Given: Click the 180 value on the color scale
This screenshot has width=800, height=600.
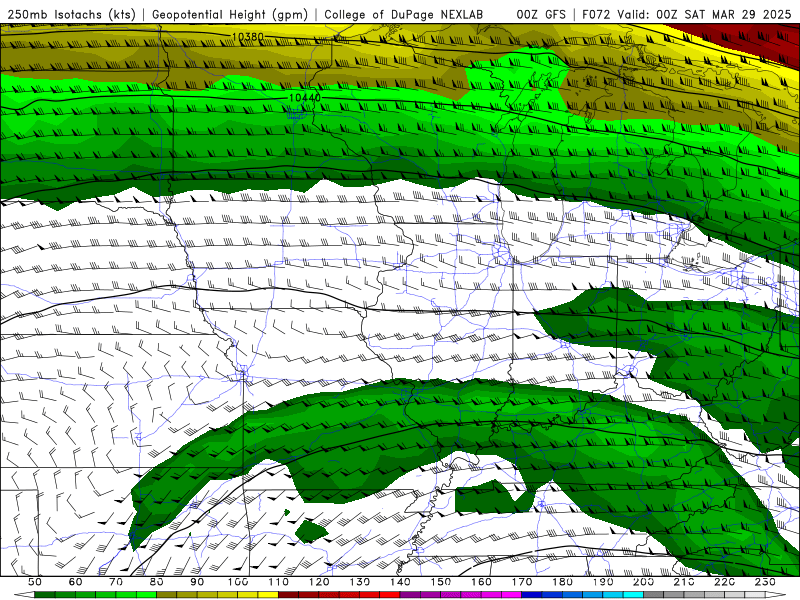Looking at the screenshot, I should tap(562, 582).
